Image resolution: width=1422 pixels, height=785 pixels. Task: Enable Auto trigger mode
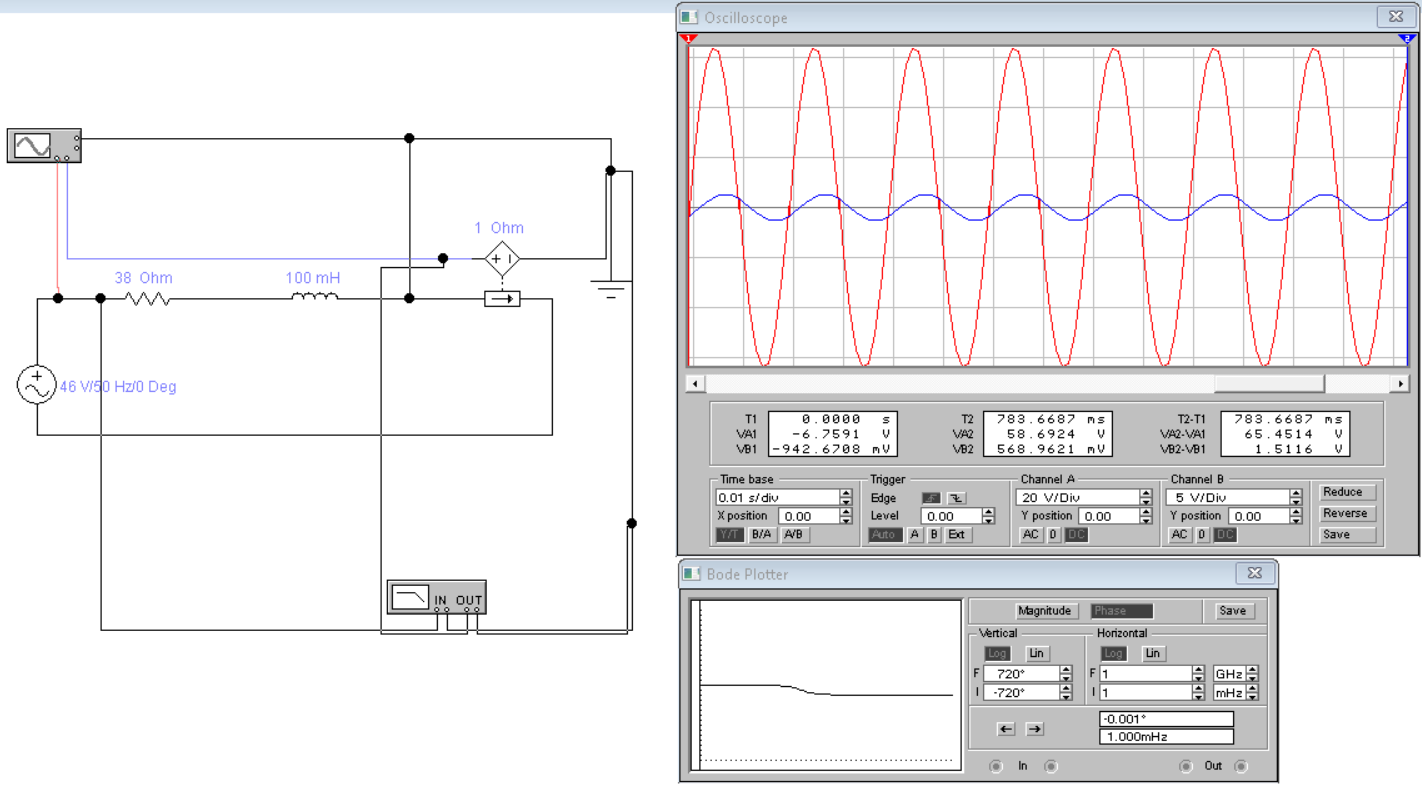point(884,535)
